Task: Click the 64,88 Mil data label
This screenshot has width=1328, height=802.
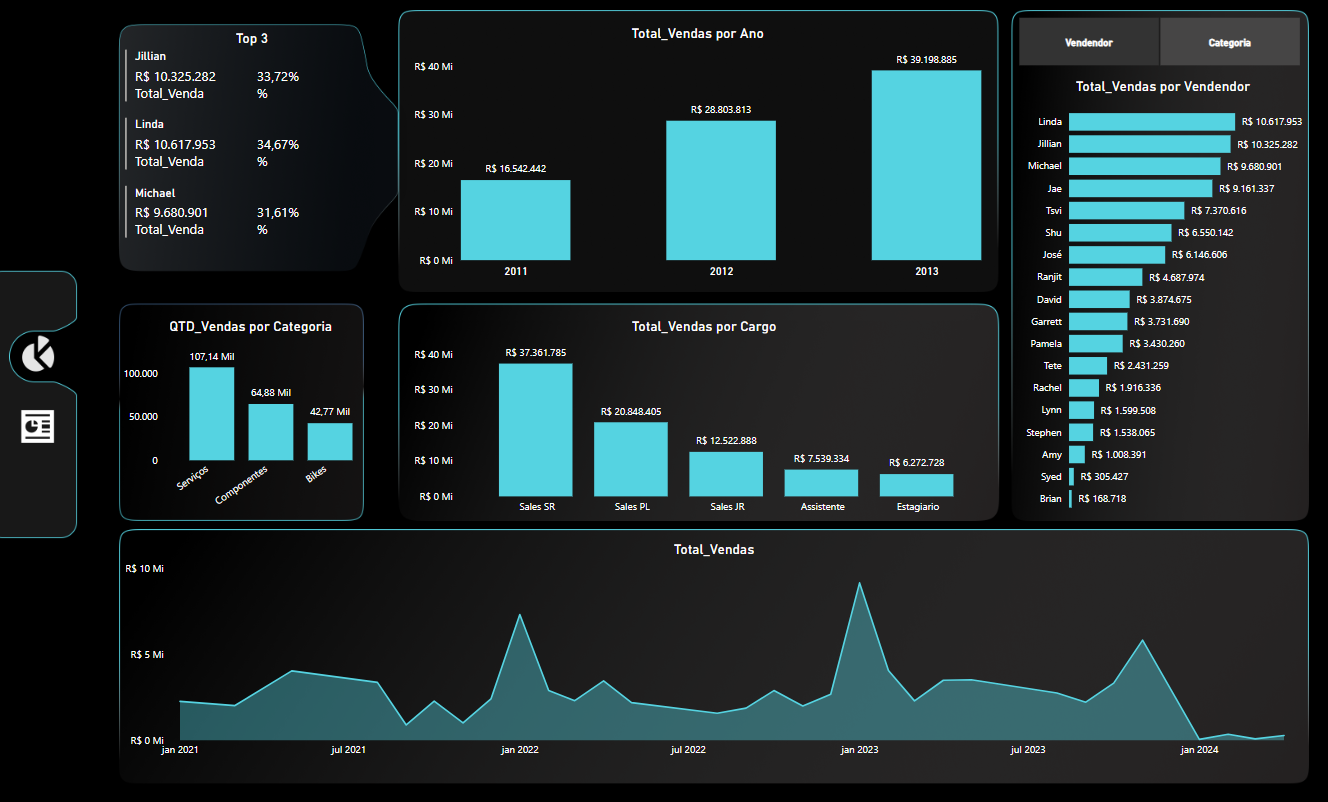Action: click(271, 392)
